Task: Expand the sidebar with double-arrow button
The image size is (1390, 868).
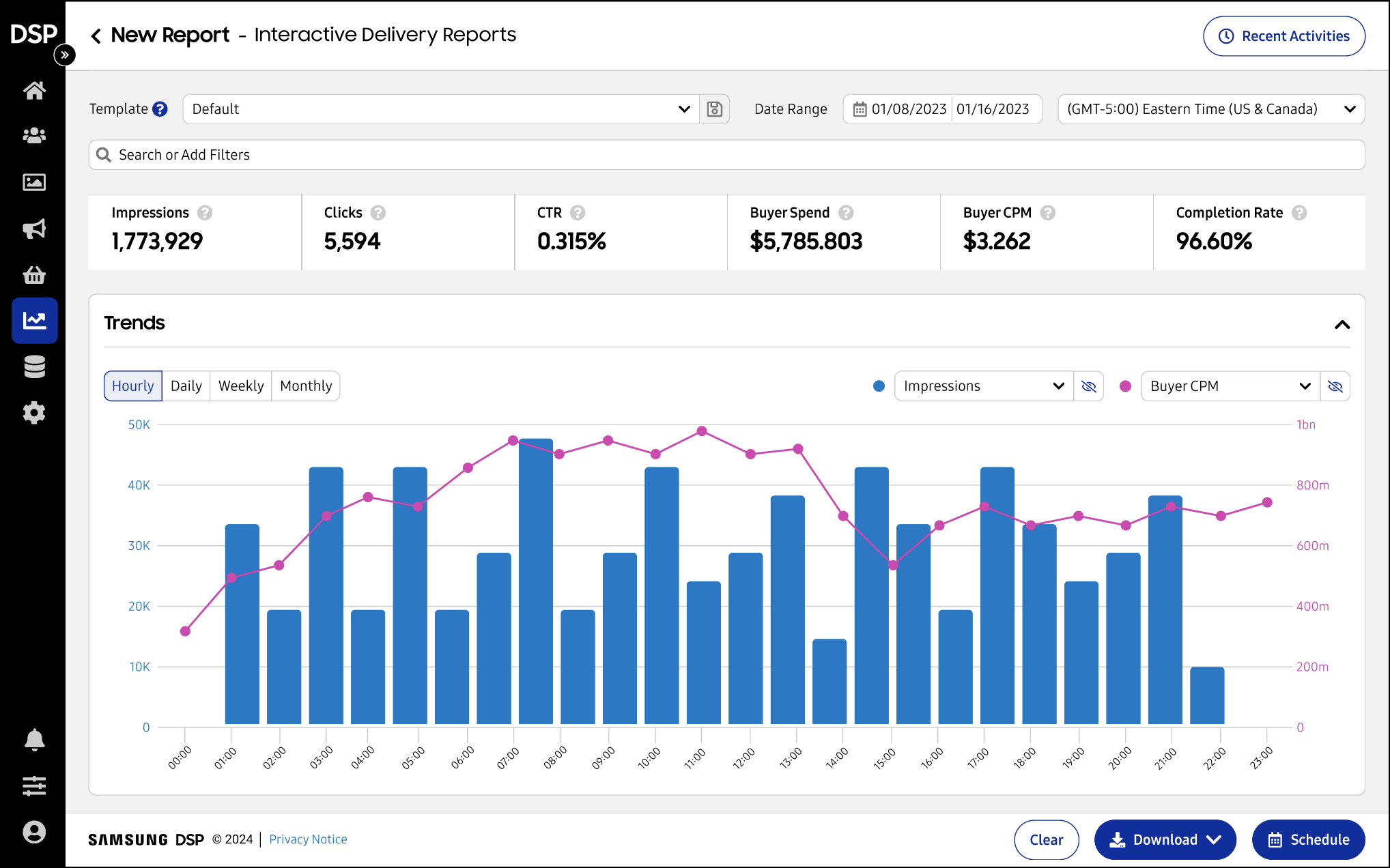Action: click(x=64, y=55)
